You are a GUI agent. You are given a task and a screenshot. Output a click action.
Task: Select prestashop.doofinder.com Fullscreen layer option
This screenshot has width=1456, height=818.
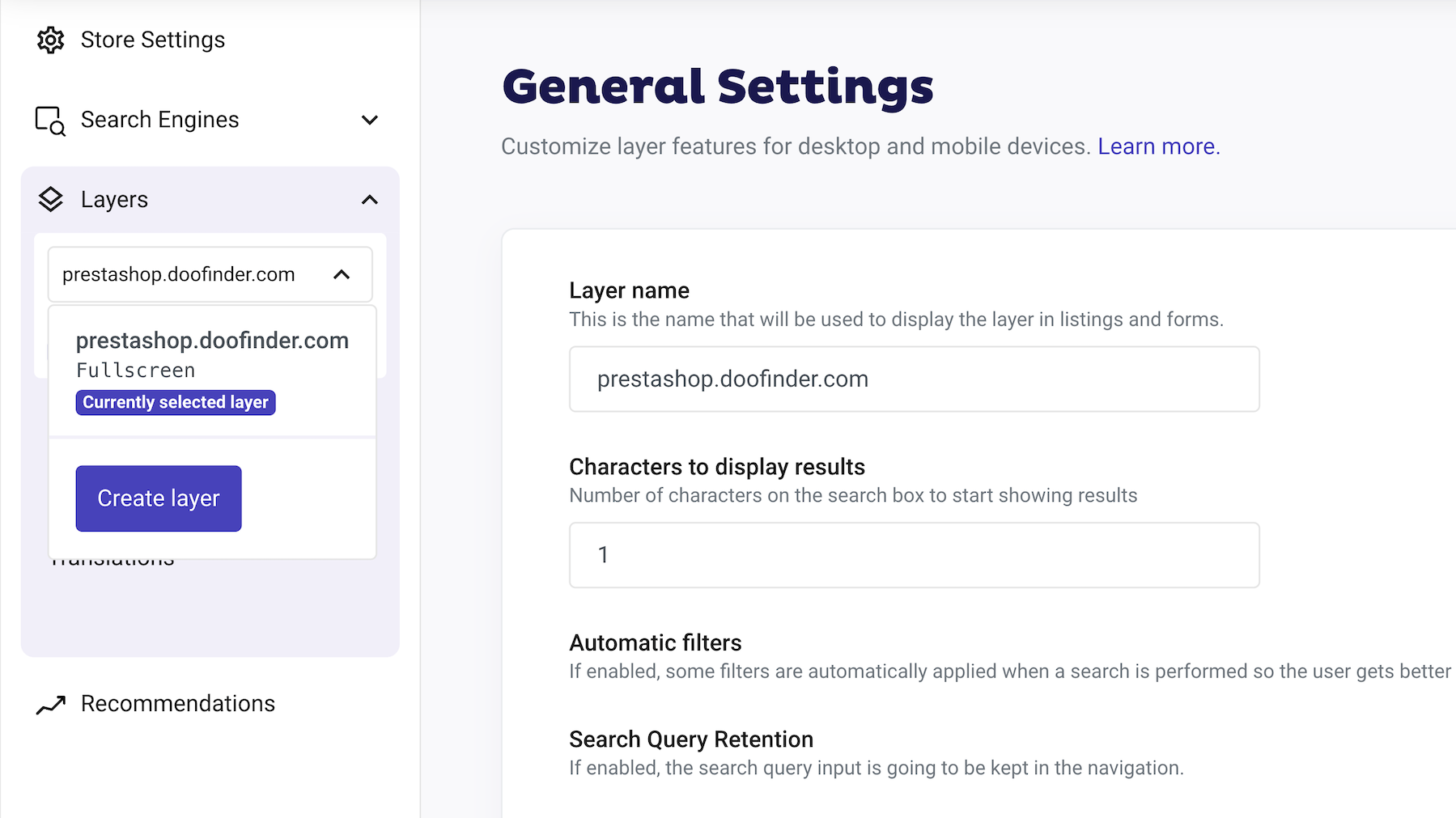tap(212, 371)
